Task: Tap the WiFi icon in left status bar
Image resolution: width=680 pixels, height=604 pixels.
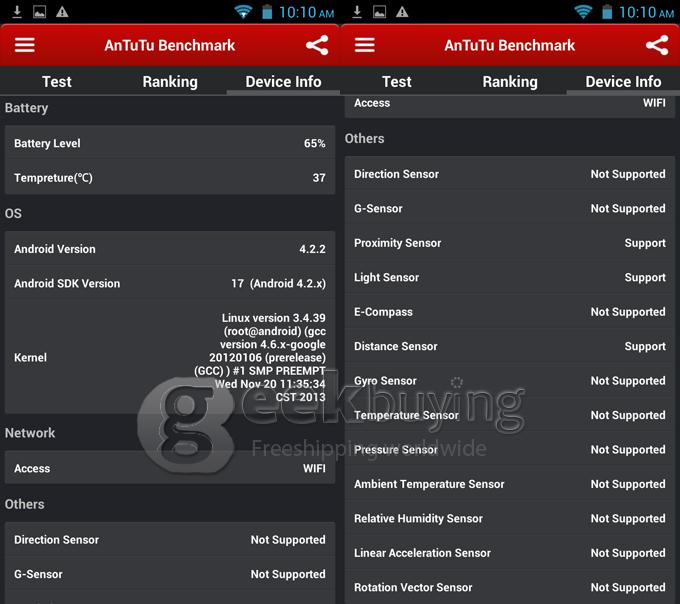Action: [x=243, y=12]
